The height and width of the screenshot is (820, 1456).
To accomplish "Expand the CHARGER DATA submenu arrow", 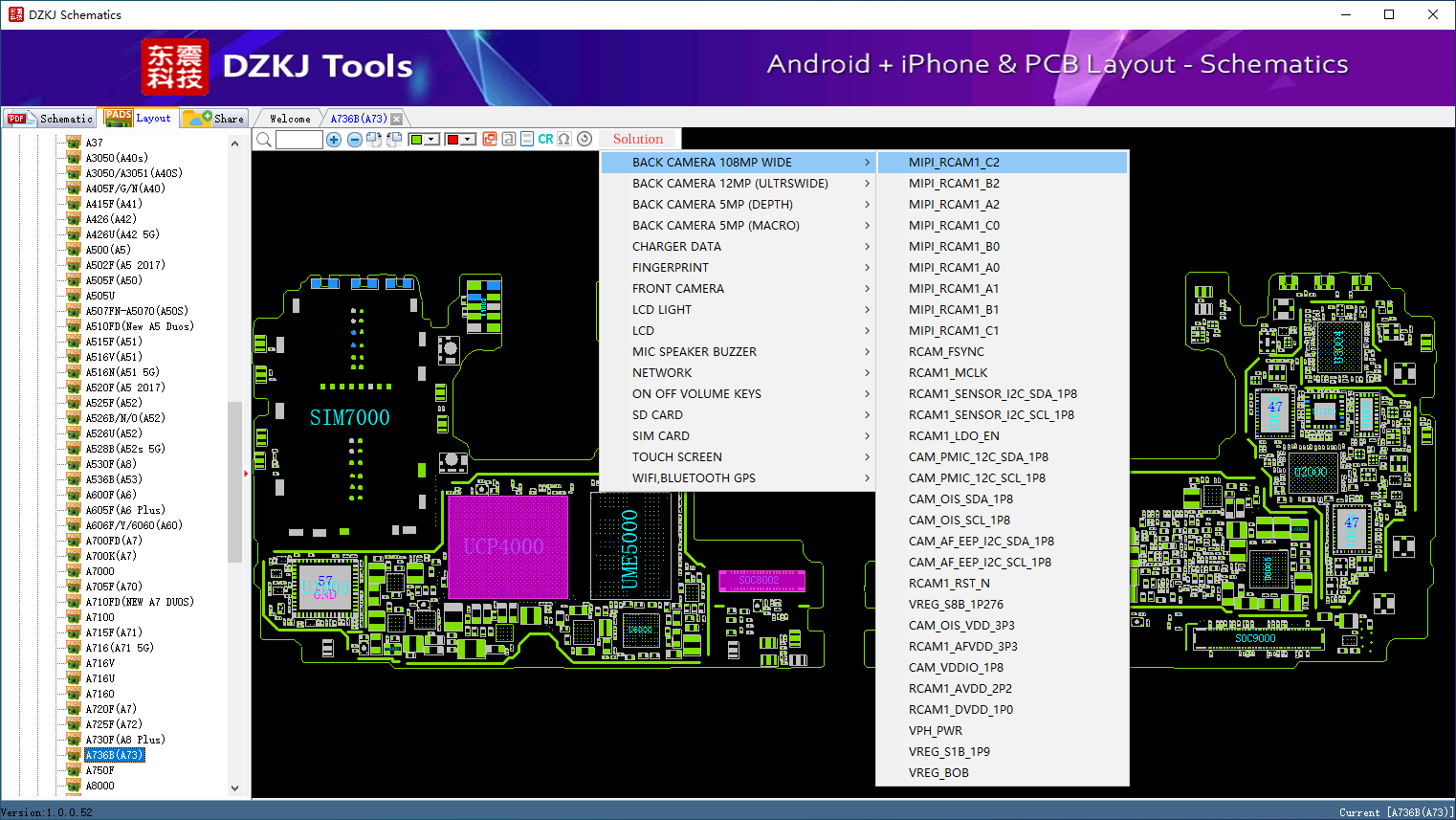I will [x=868, y=247].
